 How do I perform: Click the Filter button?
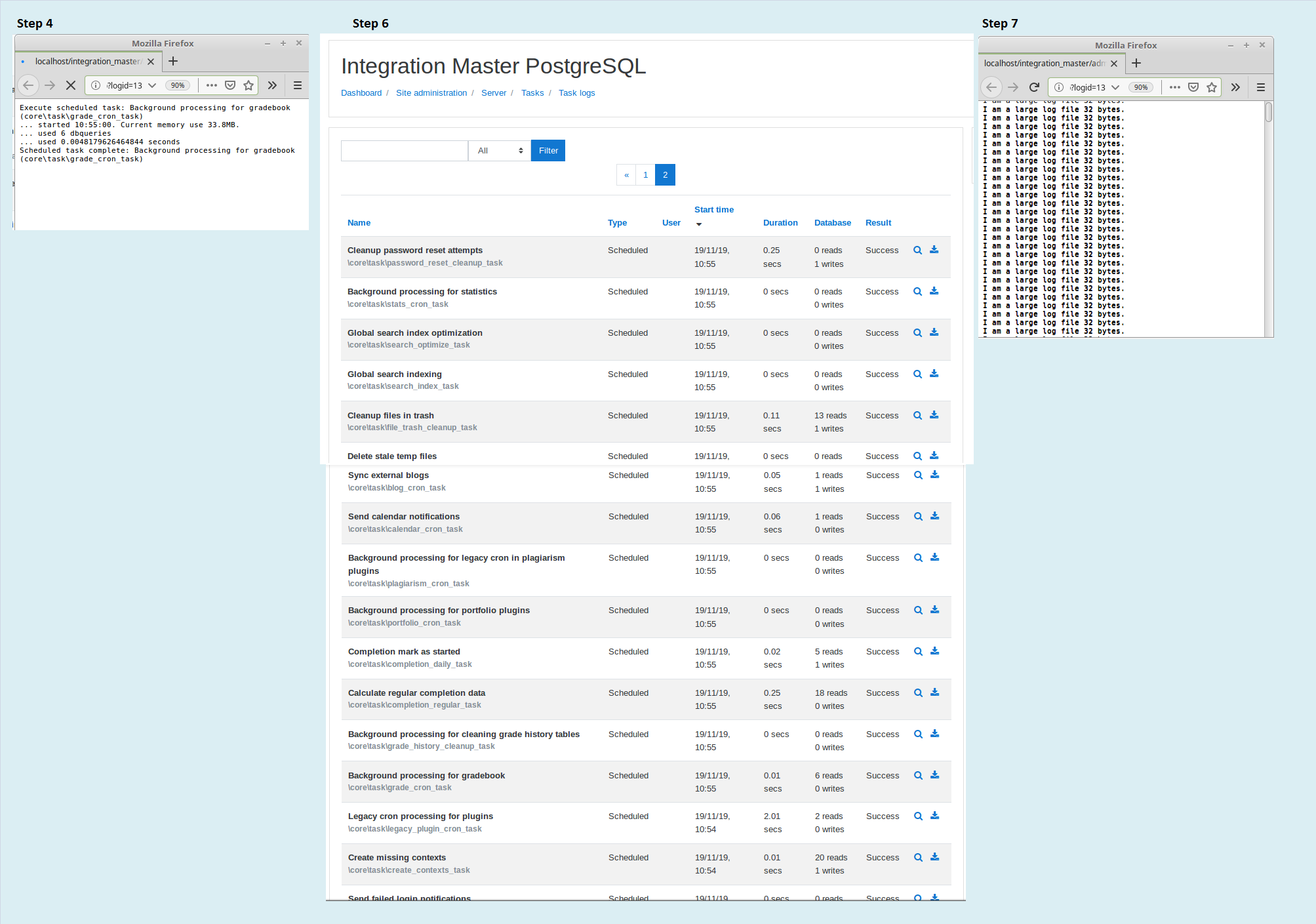pyautogui.click(x=548, y=151)
